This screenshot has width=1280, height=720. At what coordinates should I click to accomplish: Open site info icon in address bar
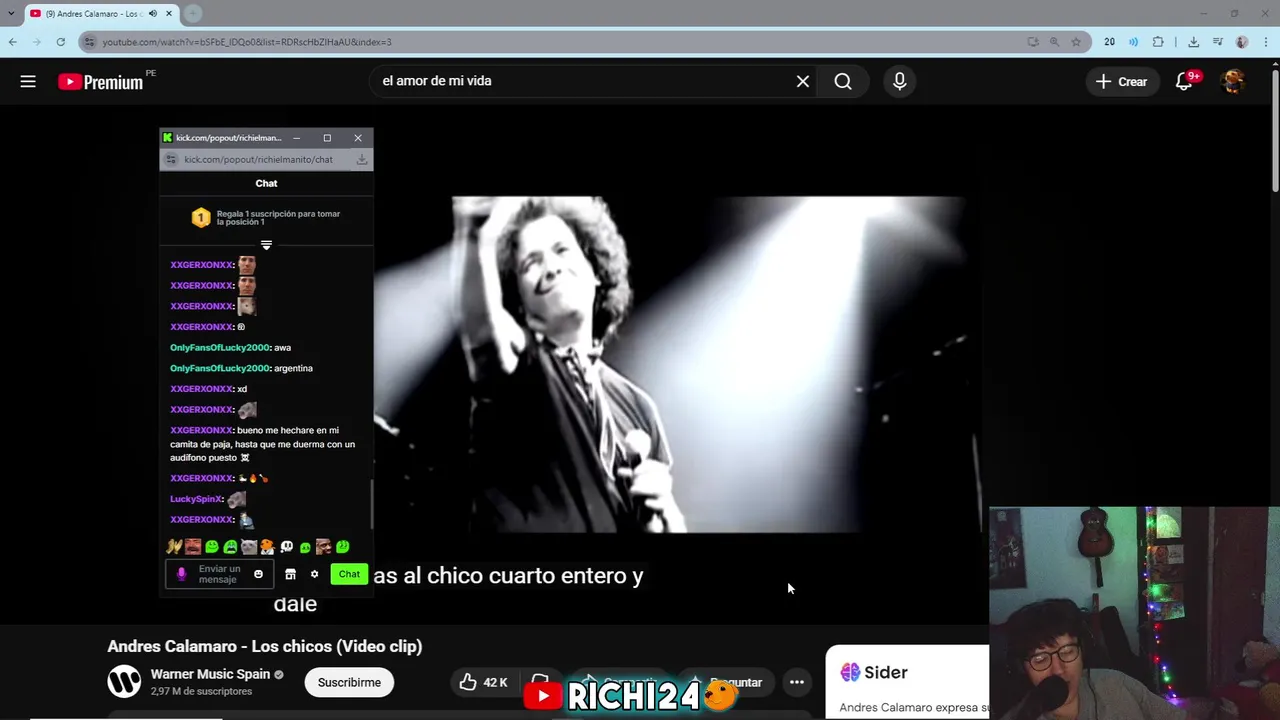tap(89, 42)
